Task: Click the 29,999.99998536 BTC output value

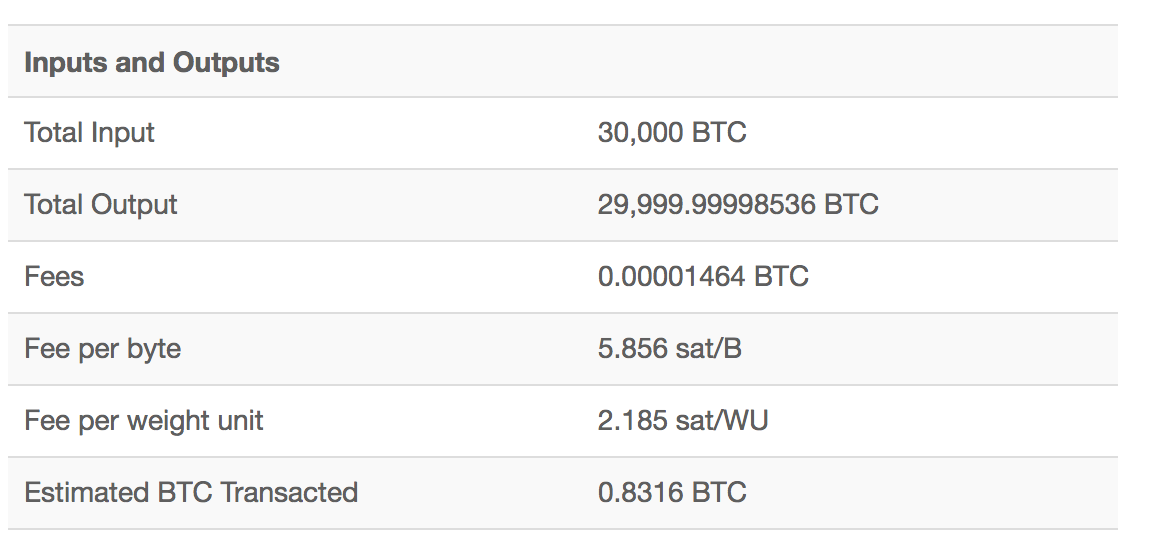Action: [739, 205]
